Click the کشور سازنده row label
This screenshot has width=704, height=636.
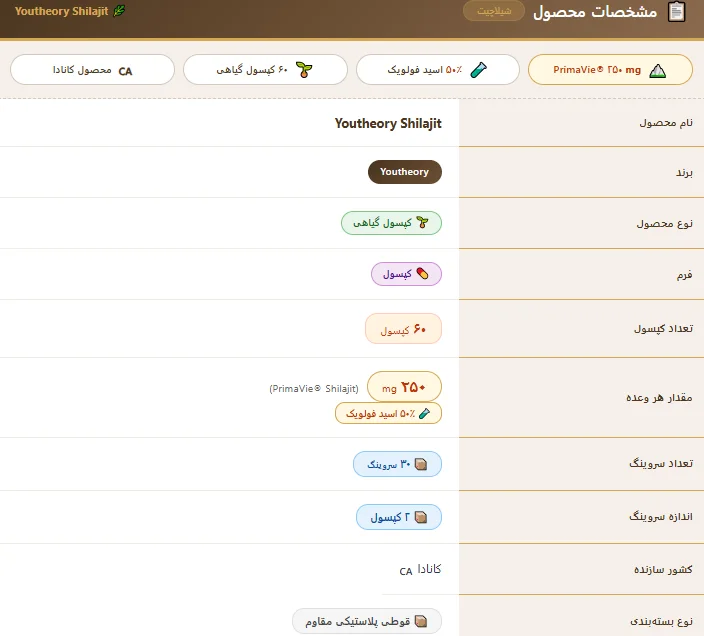tap(663, 570)
